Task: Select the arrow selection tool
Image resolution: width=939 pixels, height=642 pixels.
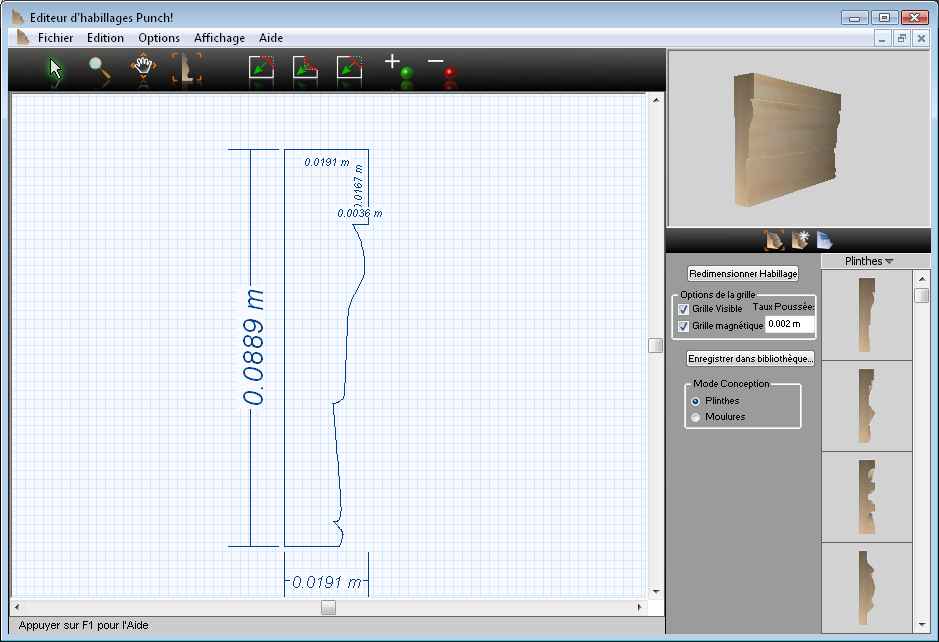Action: (56, 69)
